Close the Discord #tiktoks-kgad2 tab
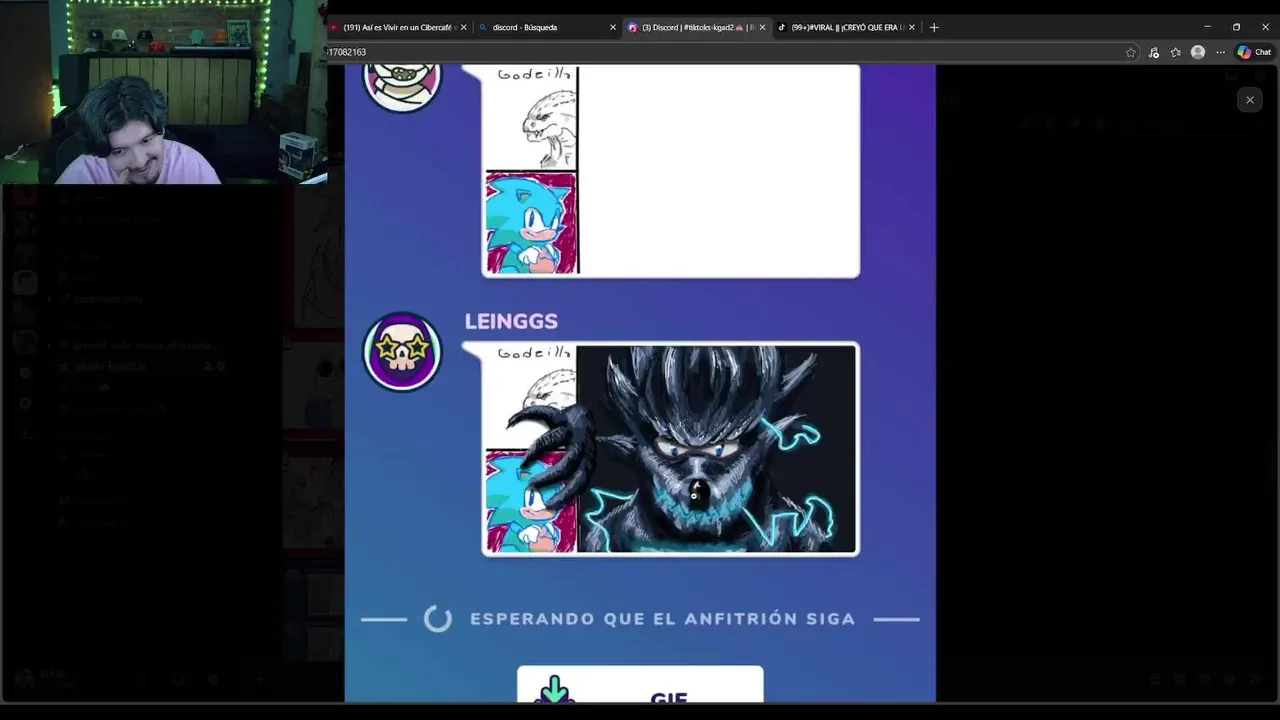Viewport: 1280px width, 720px height. pyautogui.click(x=762, y=27)
